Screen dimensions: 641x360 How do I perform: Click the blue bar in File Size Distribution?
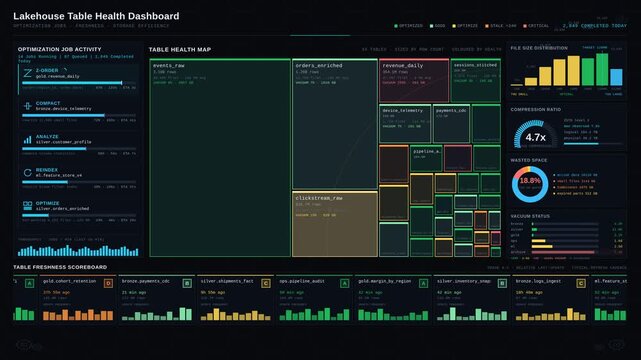[x=616, y=77]
